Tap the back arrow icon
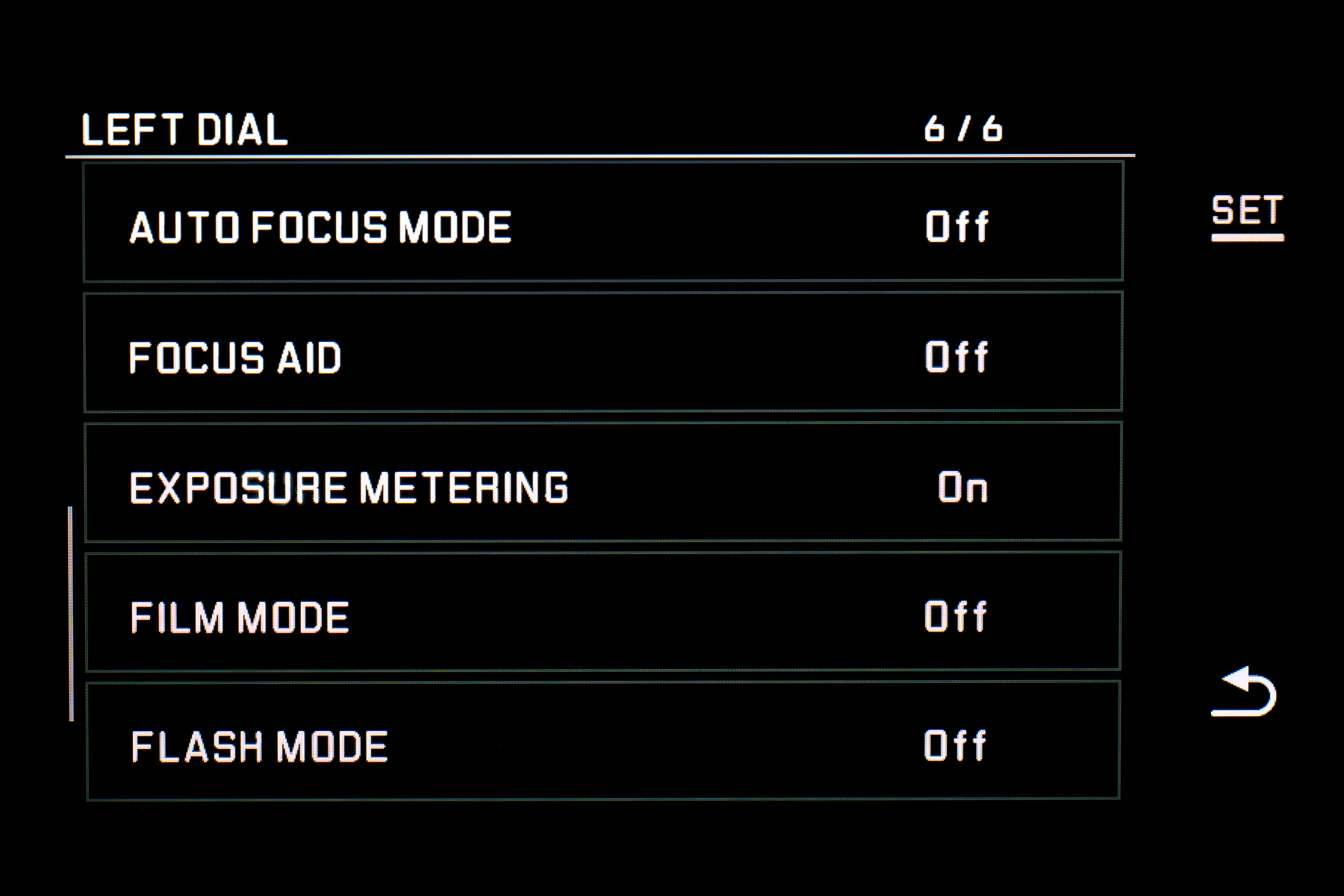The image size is (1344, 896). pos(1243,691)
